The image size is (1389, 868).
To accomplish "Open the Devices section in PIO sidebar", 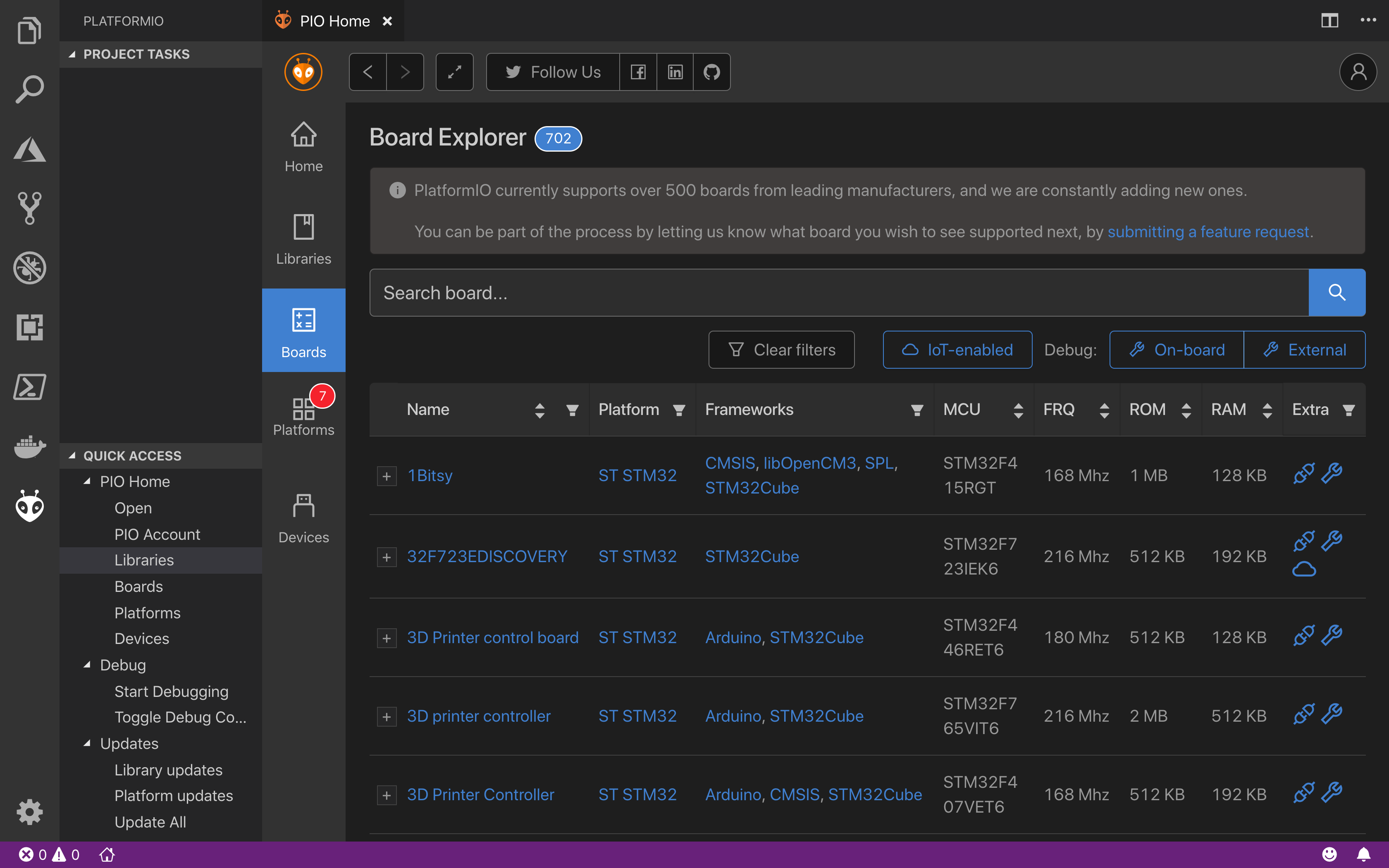I will (x=303, y=518).
